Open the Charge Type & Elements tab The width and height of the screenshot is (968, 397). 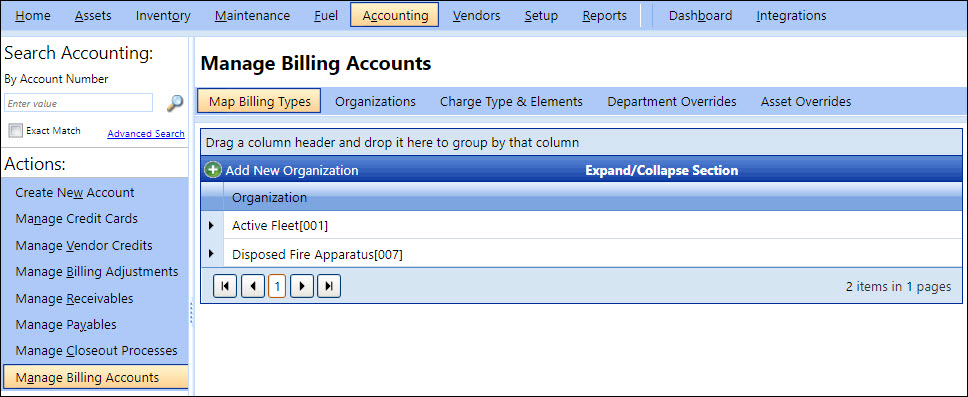point(511,101)
